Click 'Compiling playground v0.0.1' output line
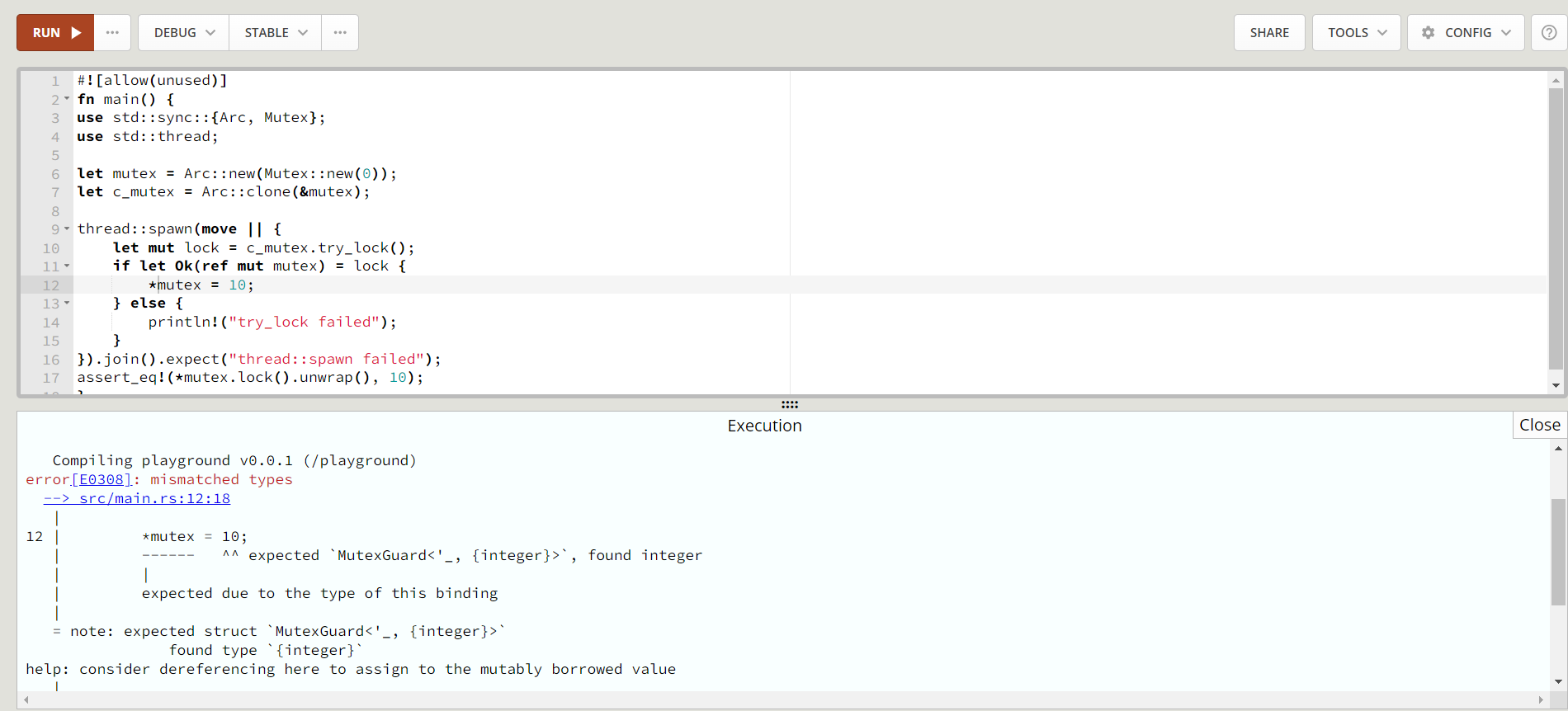The image size is (1568, 711). click(234, 460)
